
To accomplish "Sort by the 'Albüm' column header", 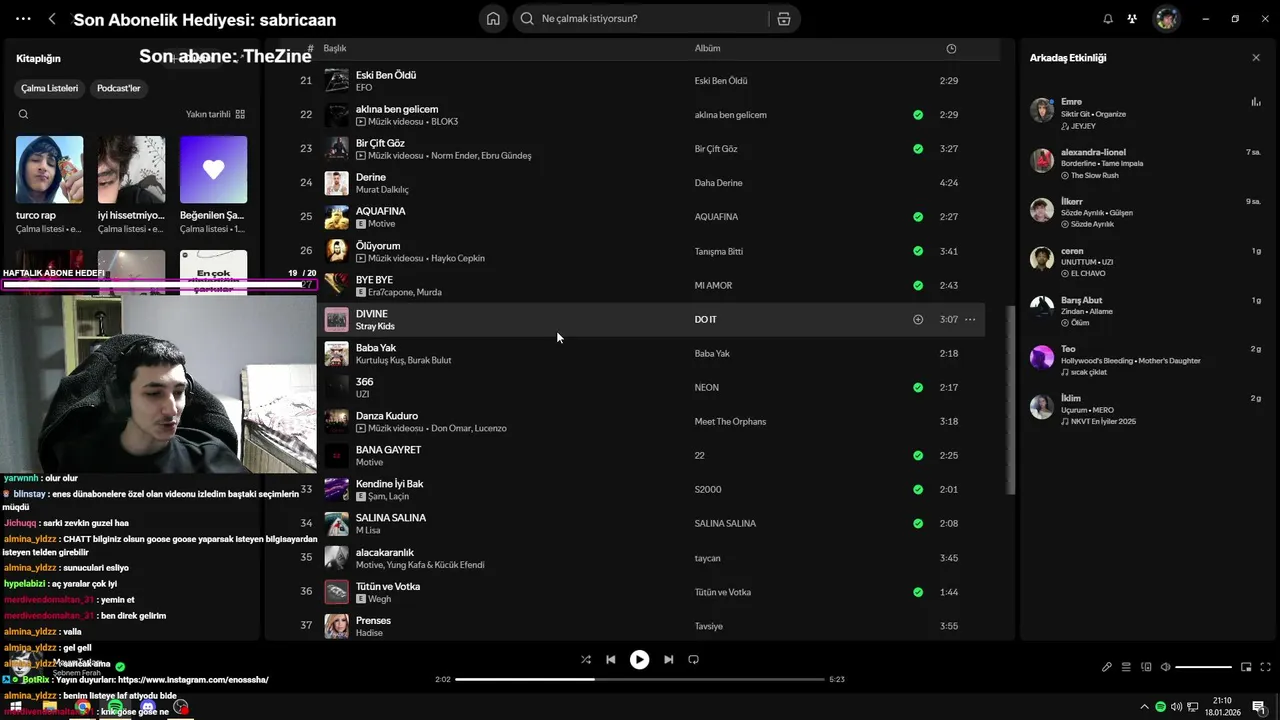I will [x=707, y=48].
